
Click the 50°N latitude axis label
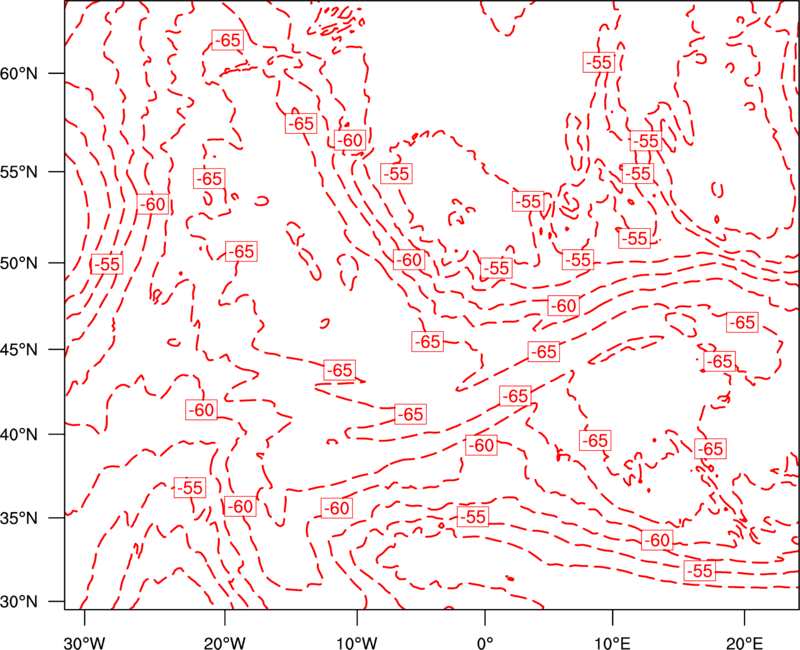[x=19, y=263]
